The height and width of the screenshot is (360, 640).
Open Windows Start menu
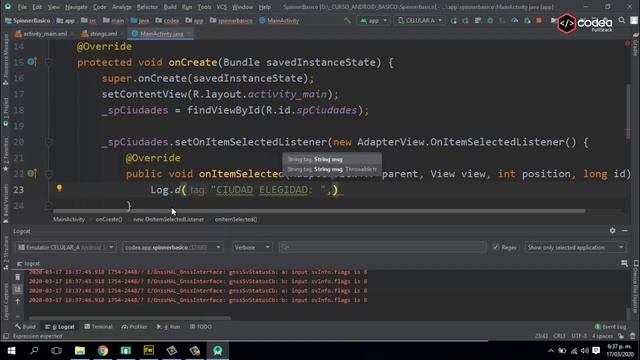(x=11, y=351)
